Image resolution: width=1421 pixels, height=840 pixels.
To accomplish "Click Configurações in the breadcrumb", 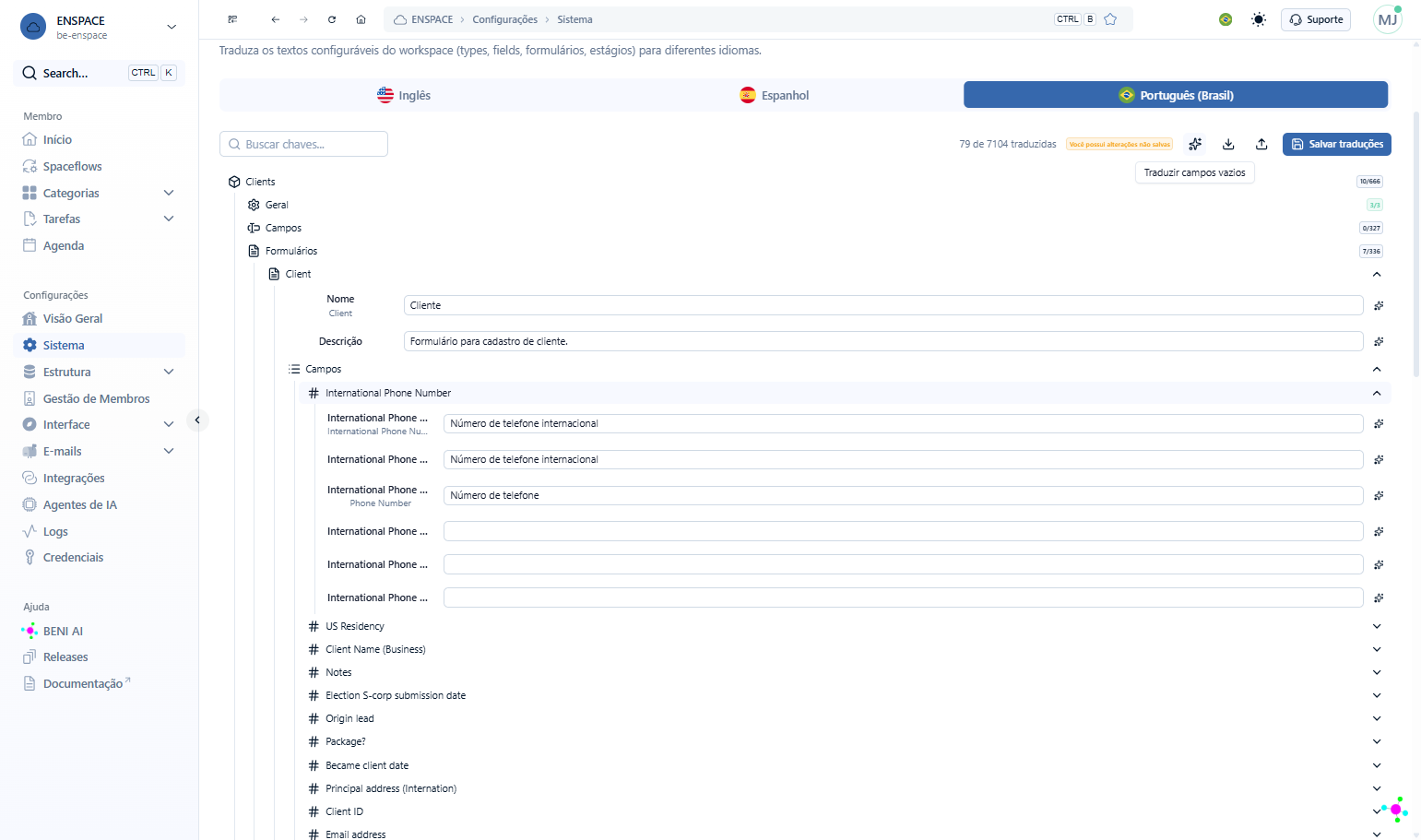I will click(x=505, y=19).
